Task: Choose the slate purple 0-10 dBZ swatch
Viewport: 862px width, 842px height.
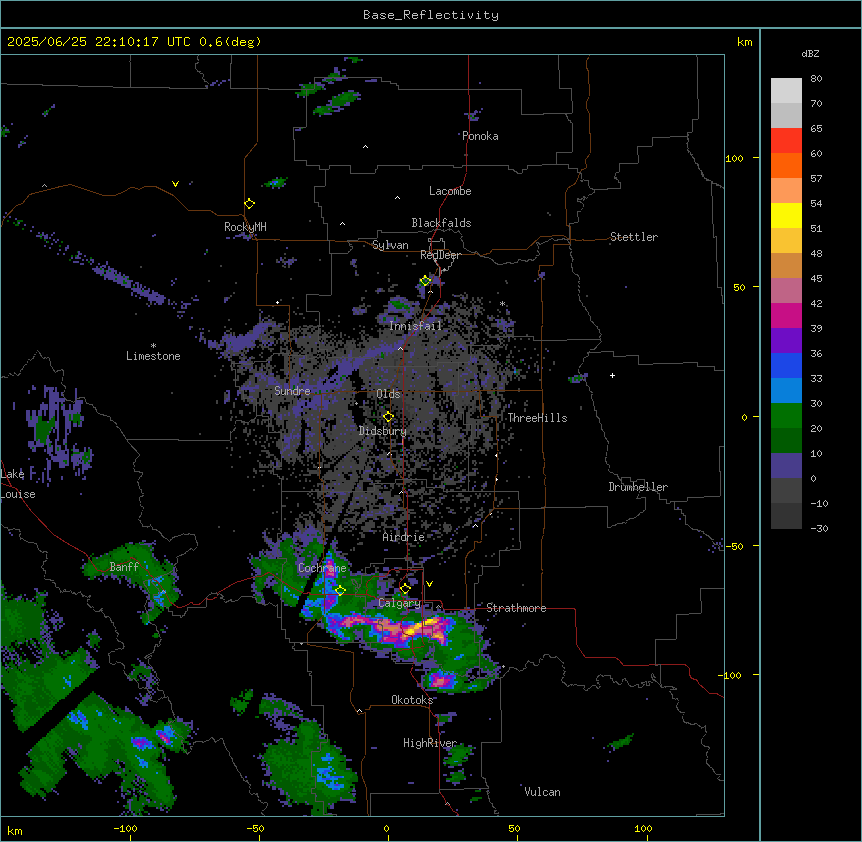Action: coord(786,466)
